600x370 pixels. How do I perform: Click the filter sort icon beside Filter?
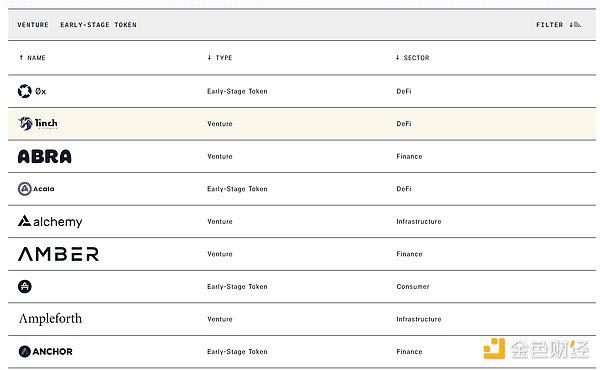(x=575, y=25)
